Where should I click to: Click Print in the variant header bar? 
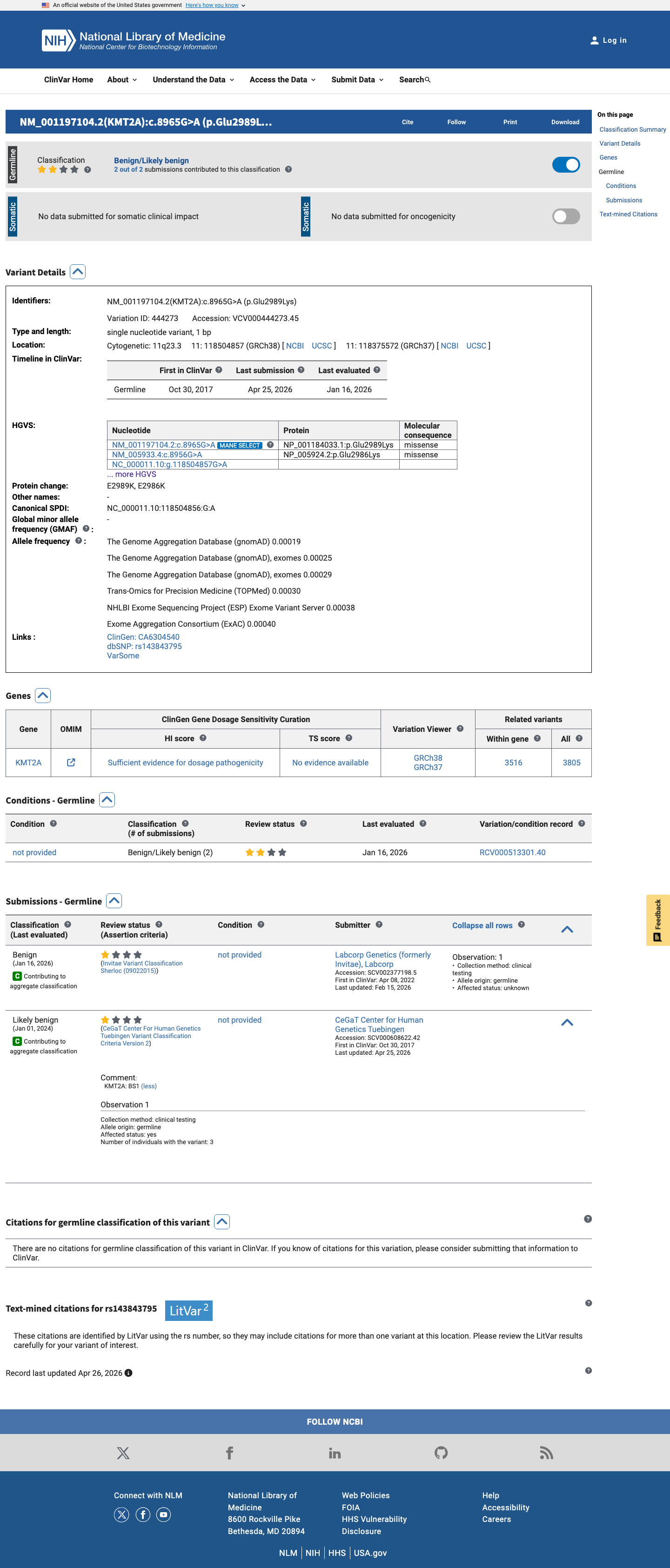tap(510, 122)
